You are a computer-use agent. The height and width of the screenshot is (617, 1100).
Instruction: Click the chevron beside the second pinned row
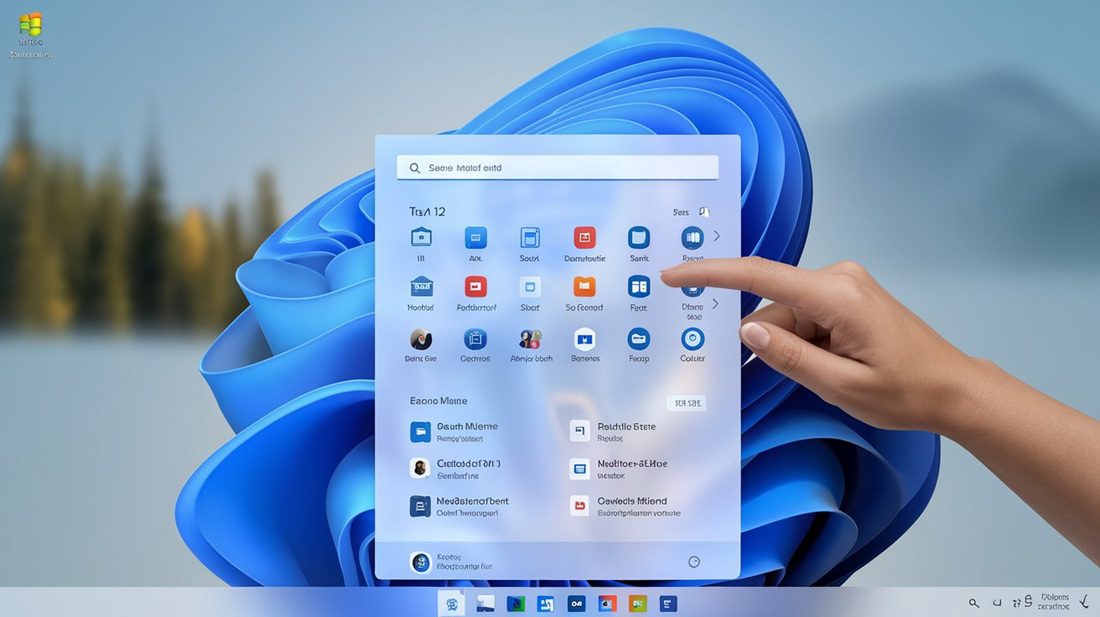pos(715,304)
